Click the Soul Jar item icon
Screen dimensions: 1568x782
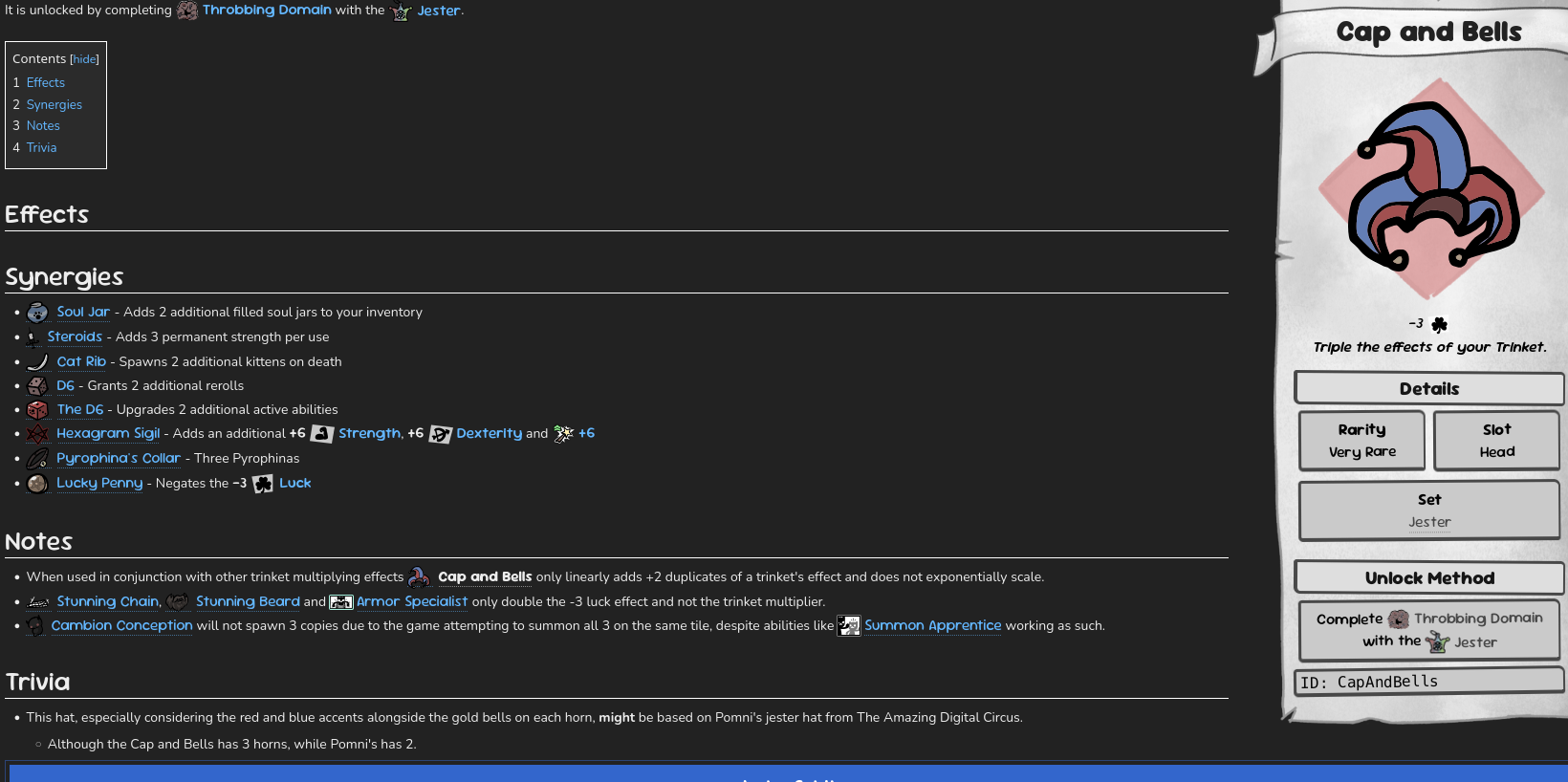click(x=37, y=313)
